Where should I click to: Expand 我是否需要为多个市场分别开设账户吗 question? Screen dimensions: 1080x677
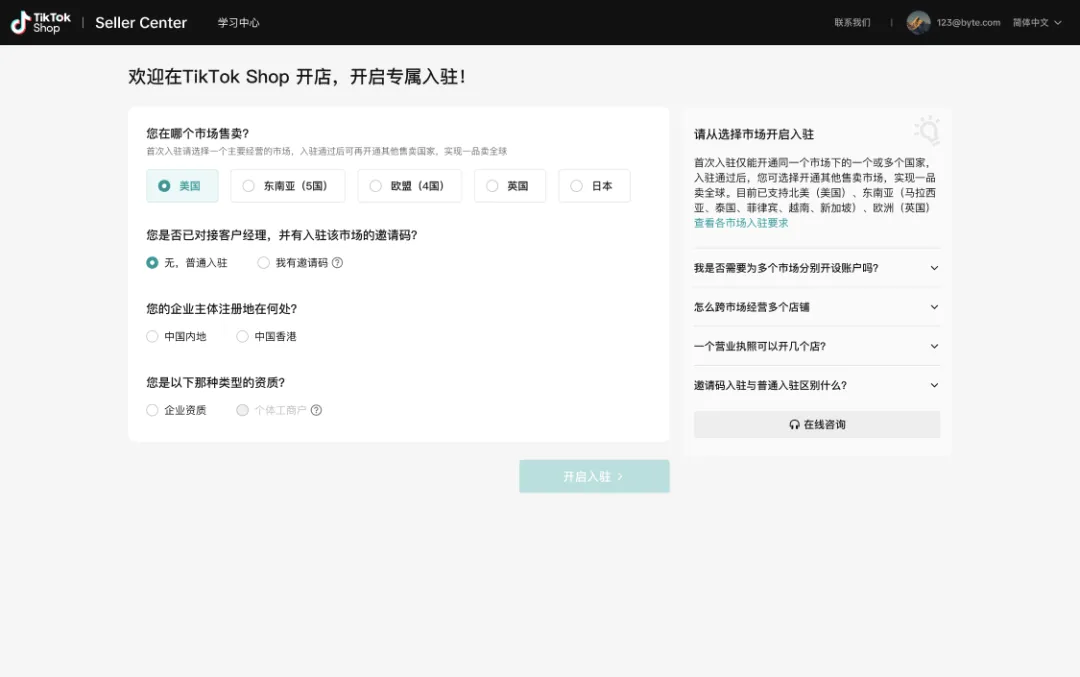tap(816, 268)
